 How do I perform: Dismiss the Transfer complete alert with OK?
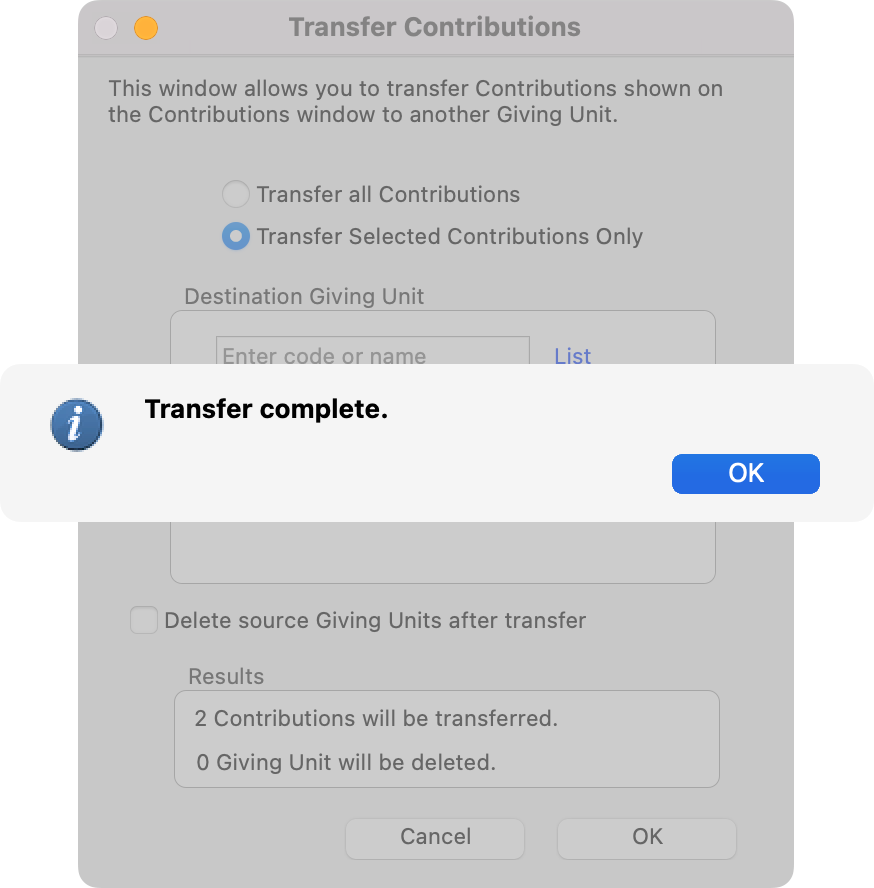(745, 474)
